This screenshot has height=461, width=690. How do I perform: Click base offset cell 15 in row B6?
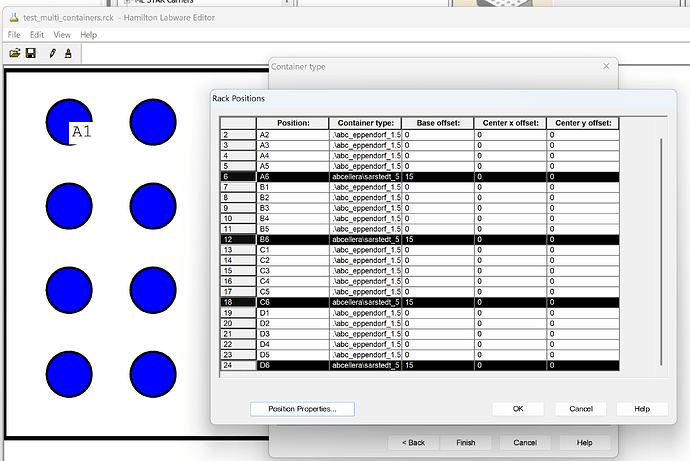[x=438, y=240]
